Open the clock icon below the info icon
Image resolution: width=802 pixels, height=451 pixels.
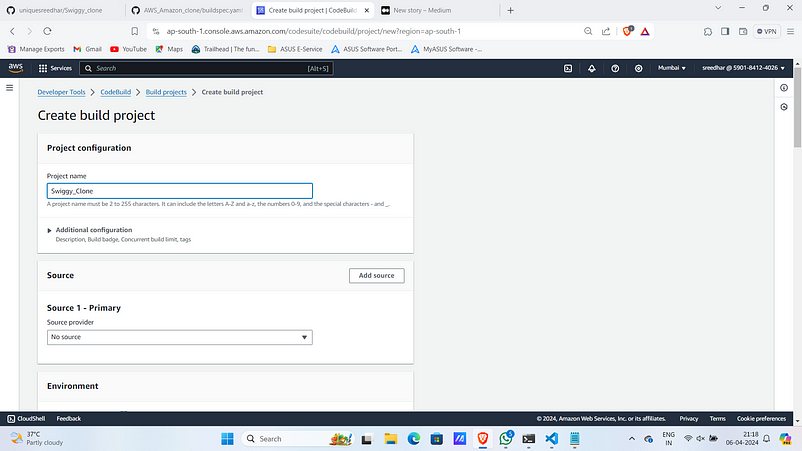[784, 107]
